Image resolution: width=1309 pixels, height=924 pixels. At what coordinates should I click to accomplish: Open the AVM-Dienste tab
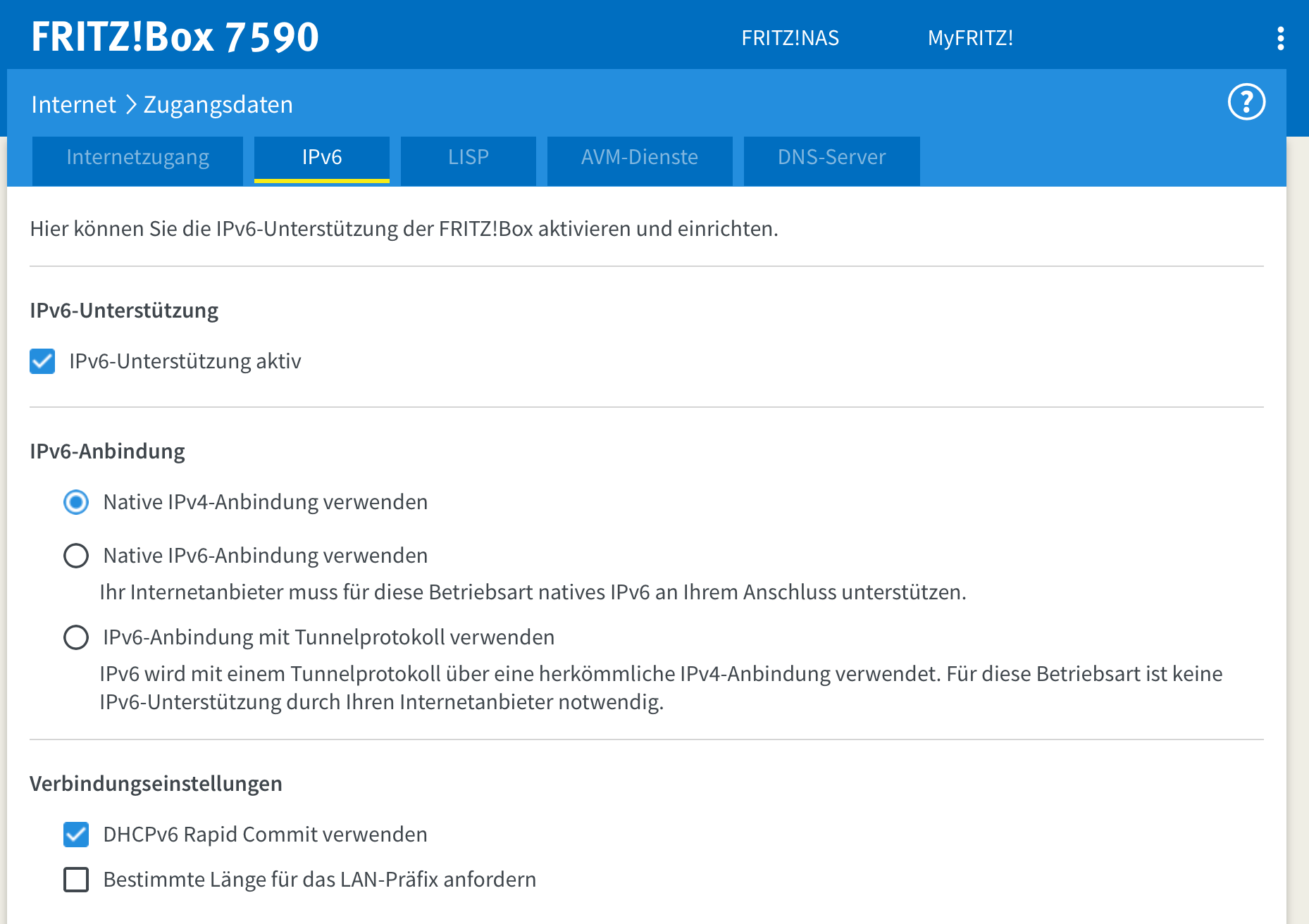[x=640, y=161]
